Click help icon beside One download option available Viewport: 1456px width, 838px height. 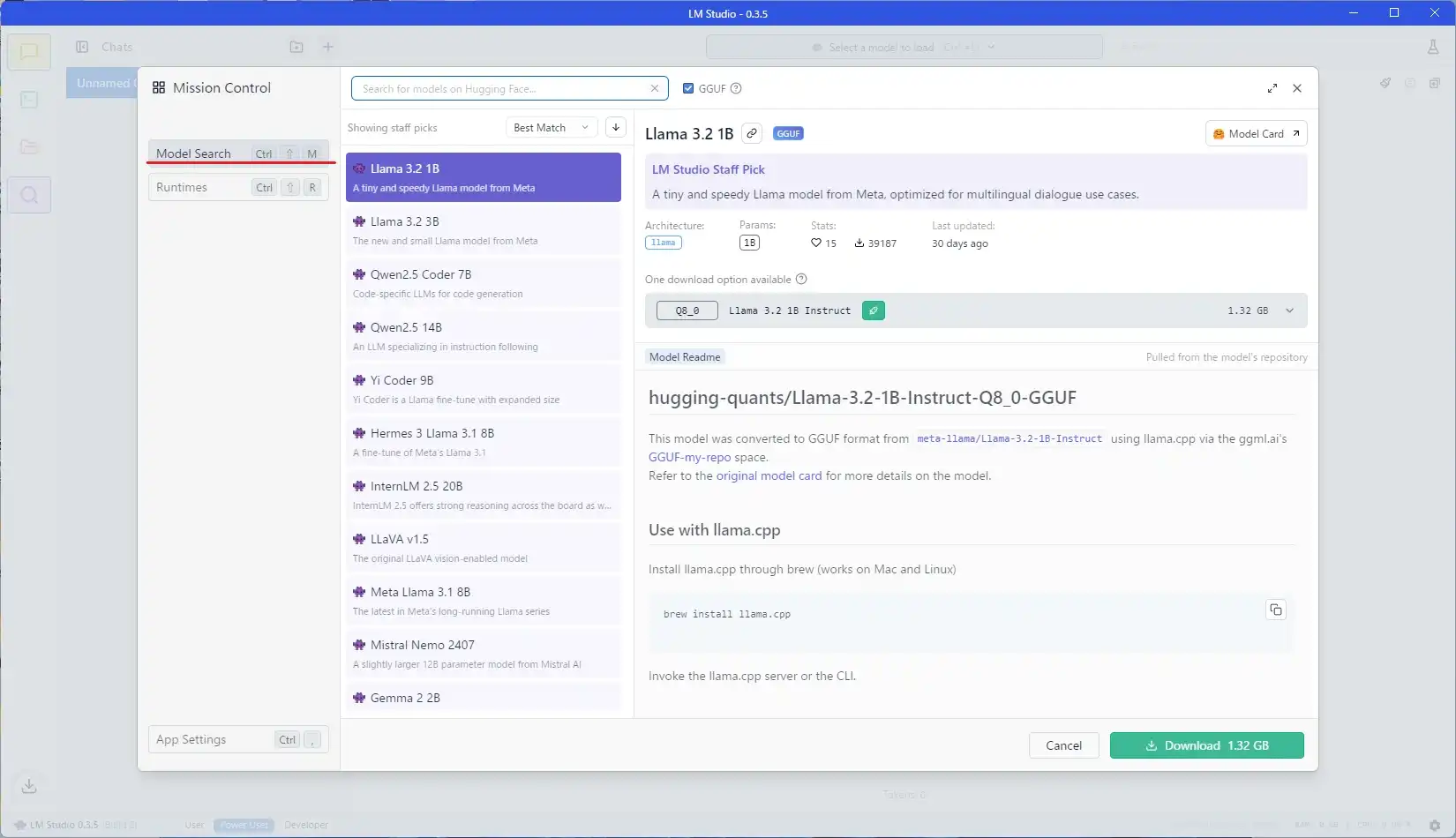coord(801,280)
